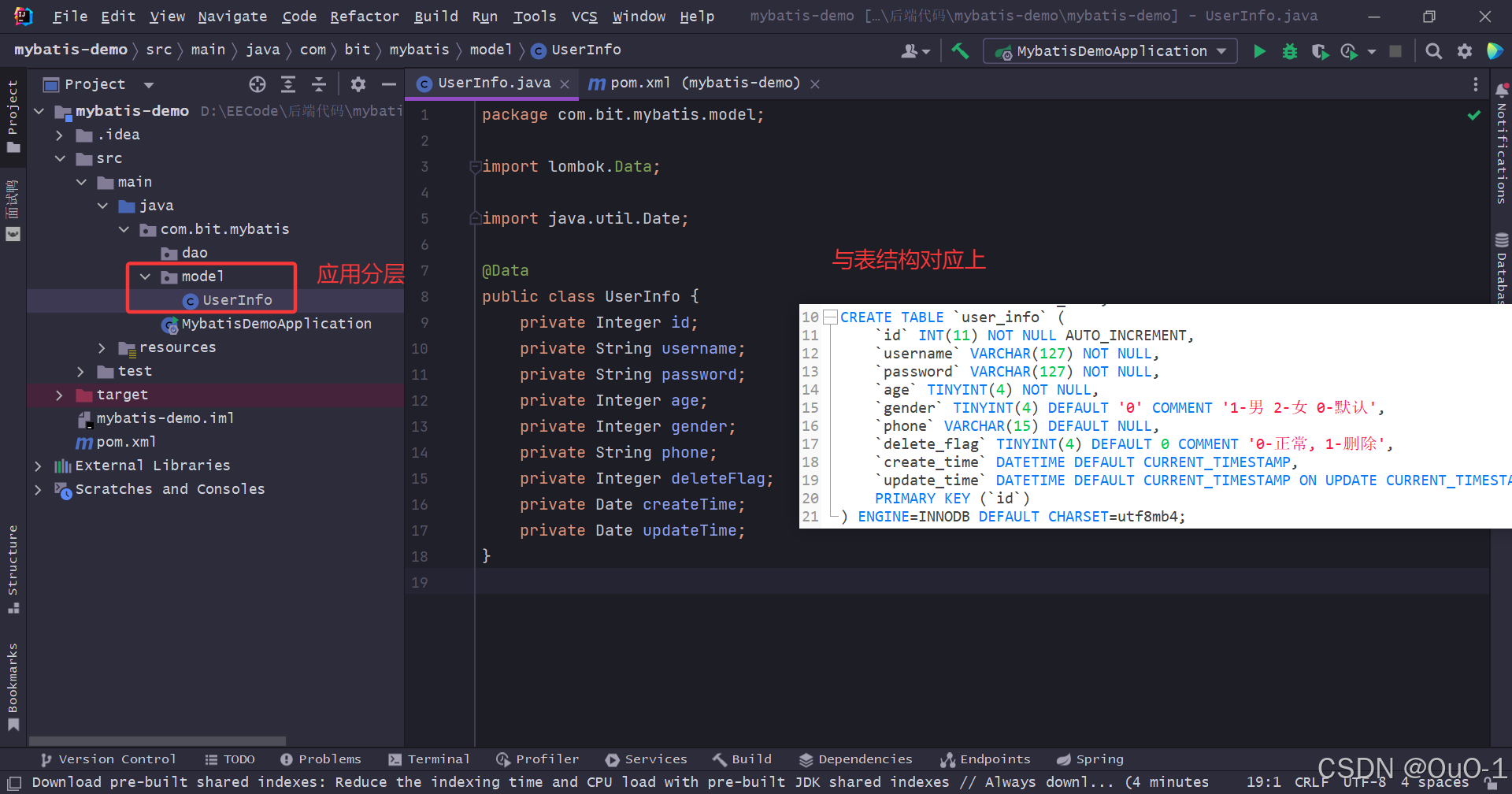Start debugging with the bug icon
Image resolution: width=1512 pixels, height=794 pixels.
pyautogui.click(x=1290, y=51)
